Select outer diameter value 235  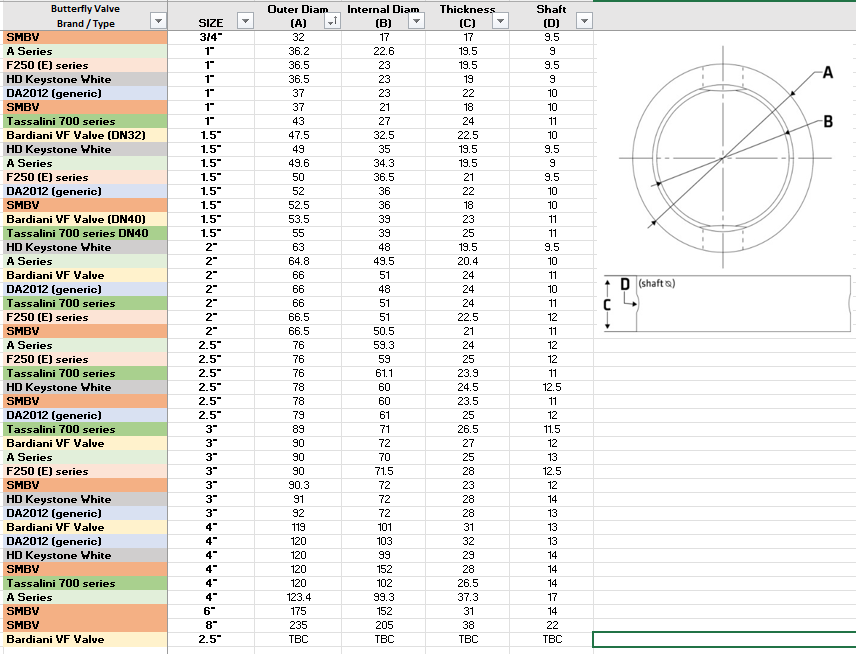(x=298, y=625)
